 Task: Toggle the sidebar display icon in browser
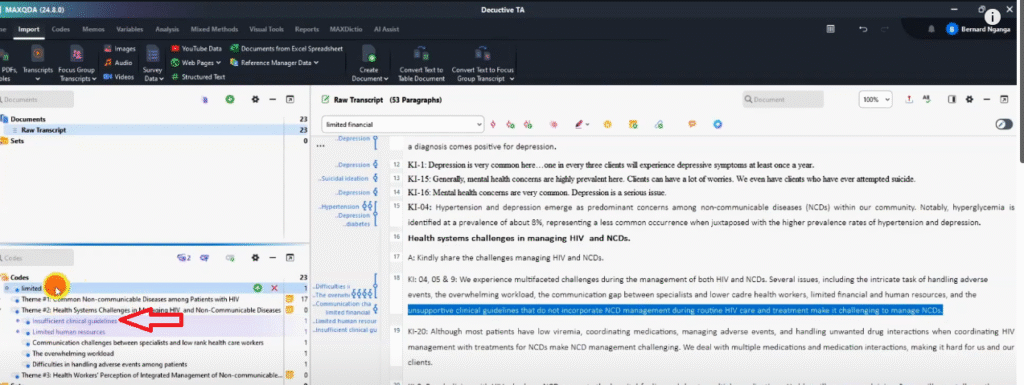pyautogui.click(x=952, y=100)
